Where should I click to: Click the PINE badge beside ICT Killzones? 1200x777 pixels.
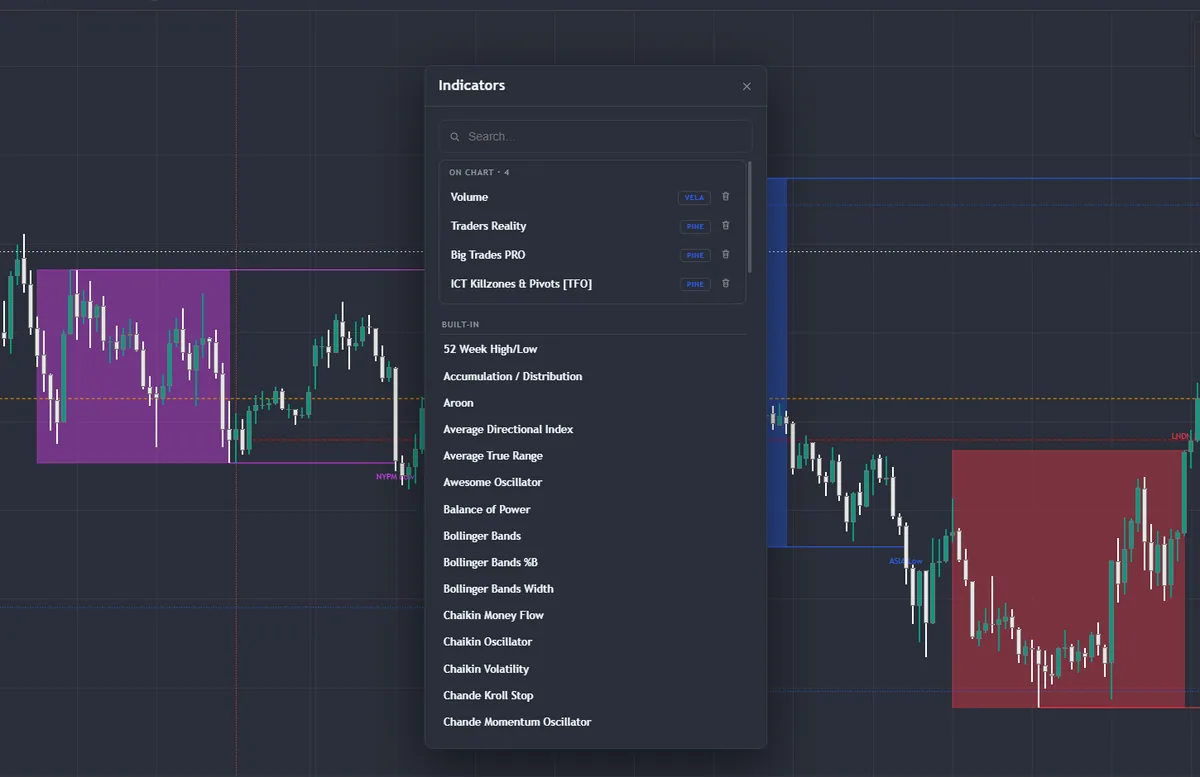pos(694,285)
